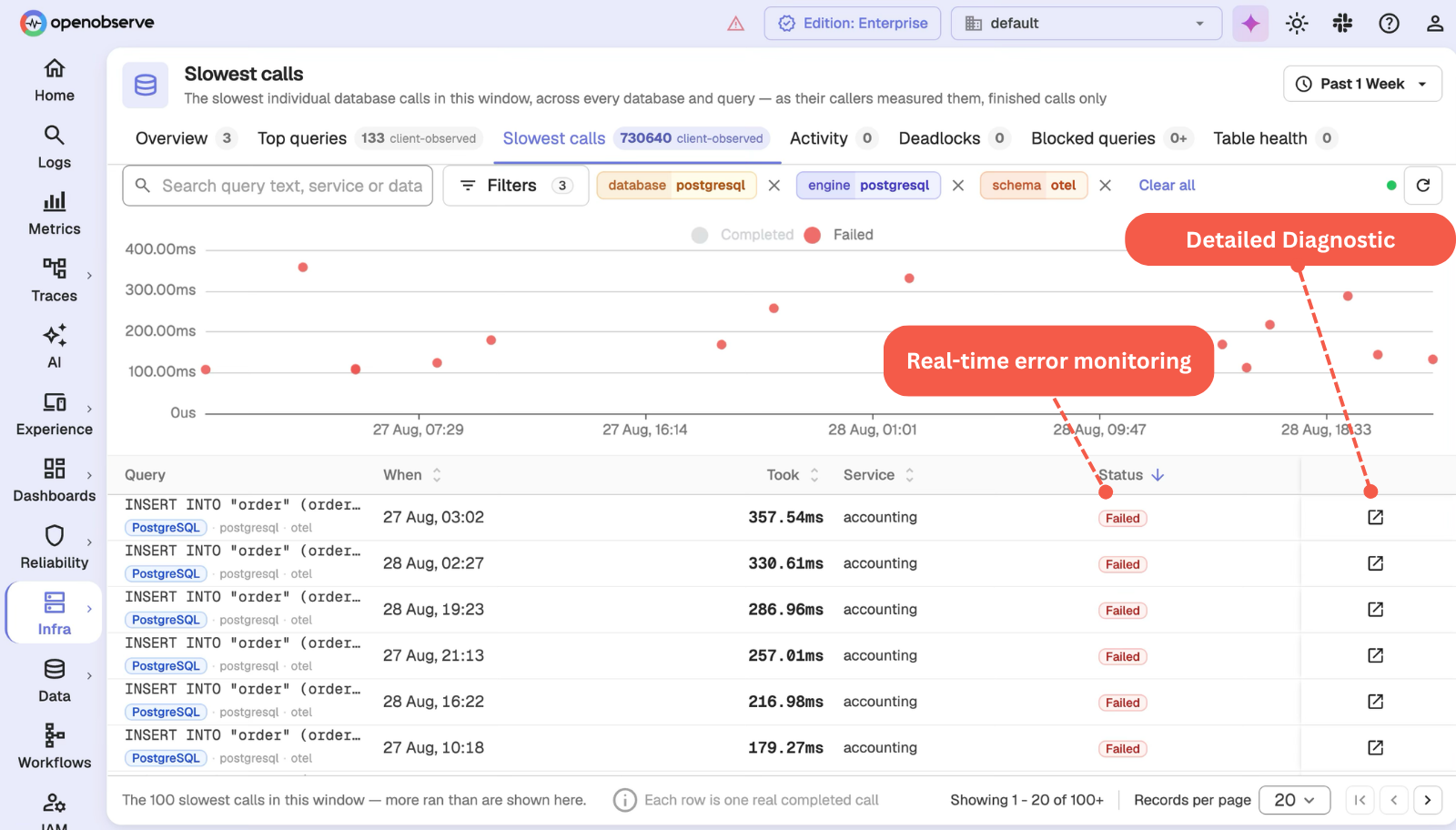
Task: Go to the next results page
Action: click(1428, 800)
